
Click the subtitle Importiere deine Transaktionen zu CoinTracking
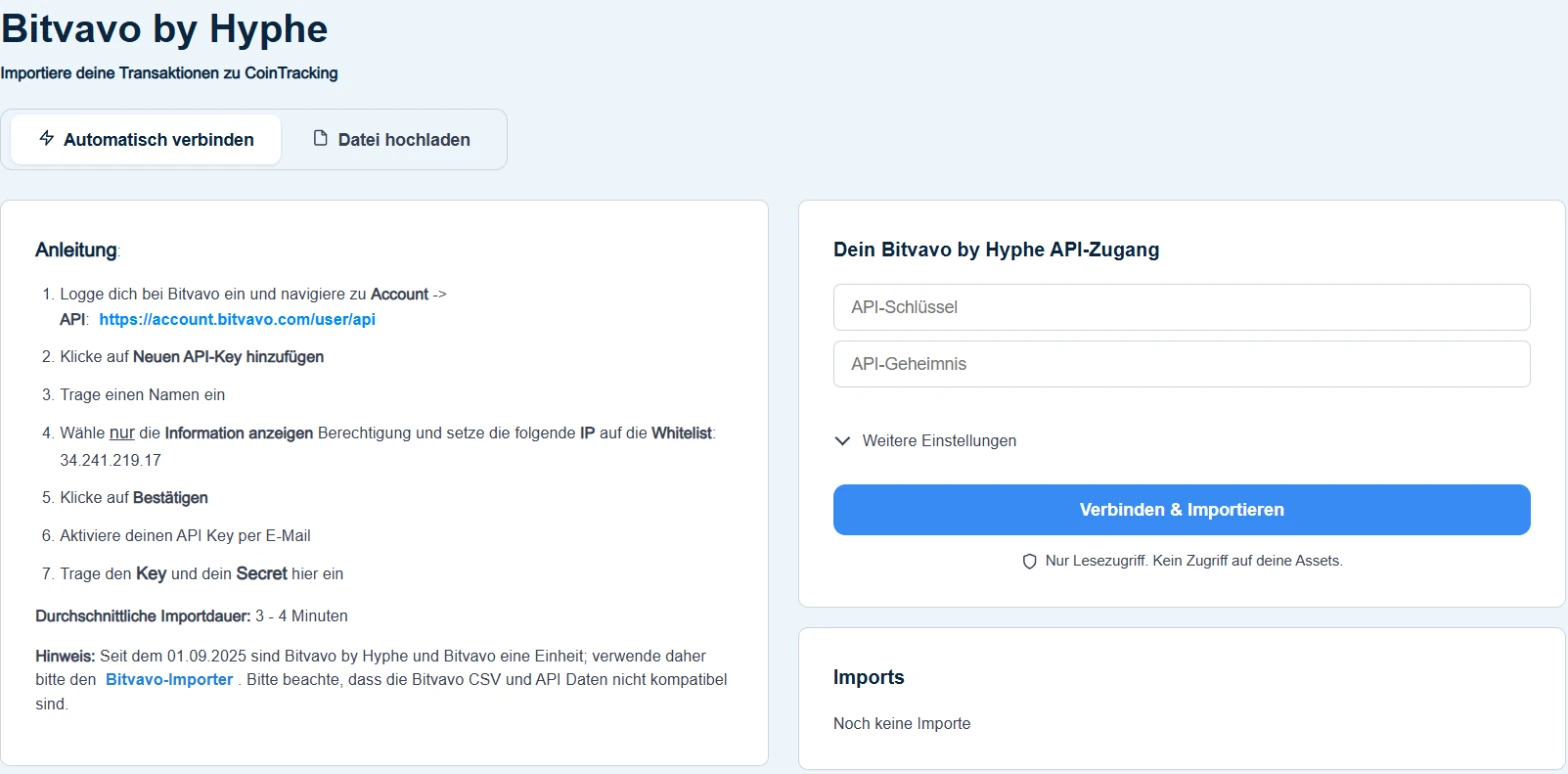[x=169, y=73]
